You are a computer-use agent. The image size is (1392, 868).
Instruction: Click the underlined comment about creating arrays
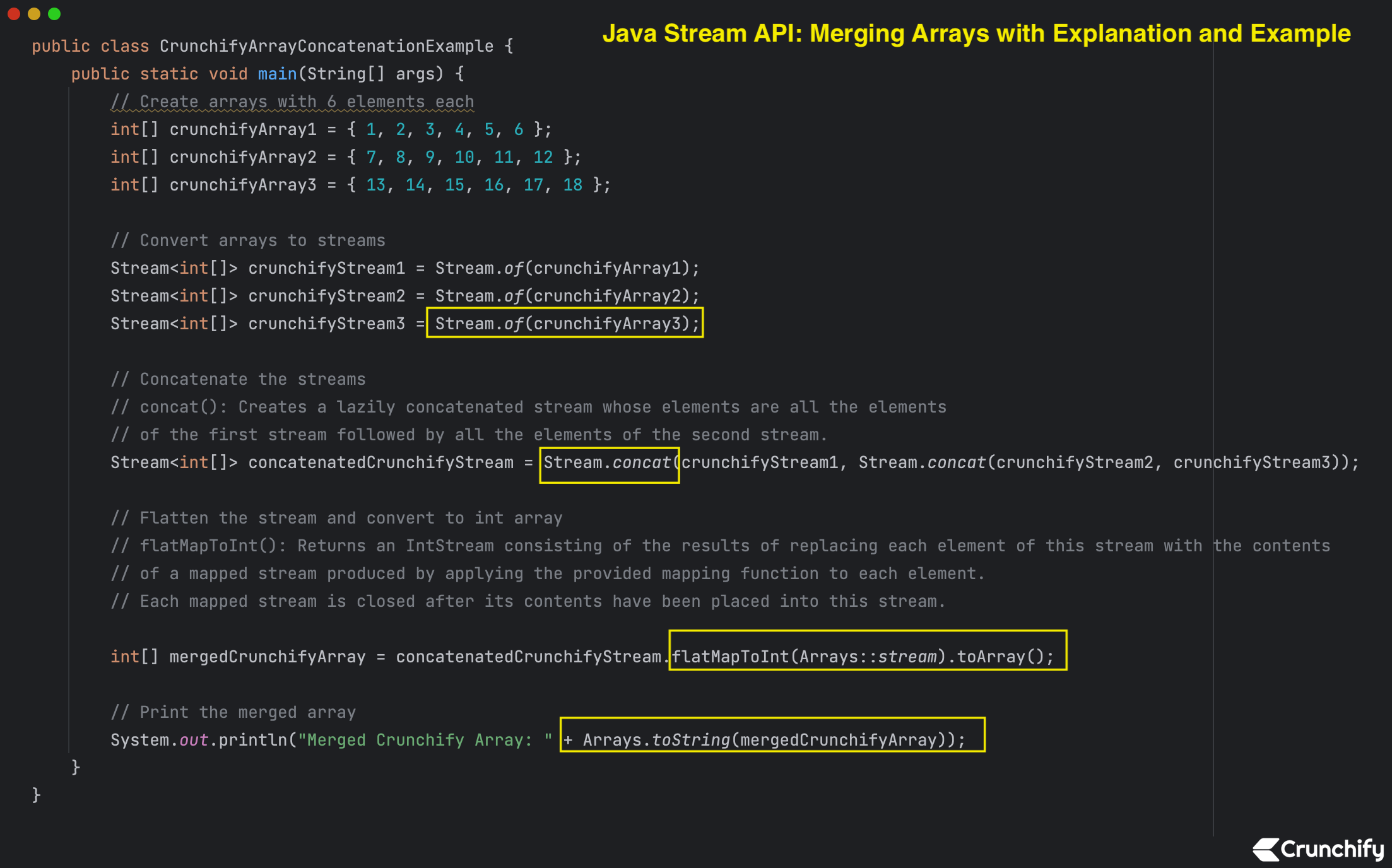292,101
